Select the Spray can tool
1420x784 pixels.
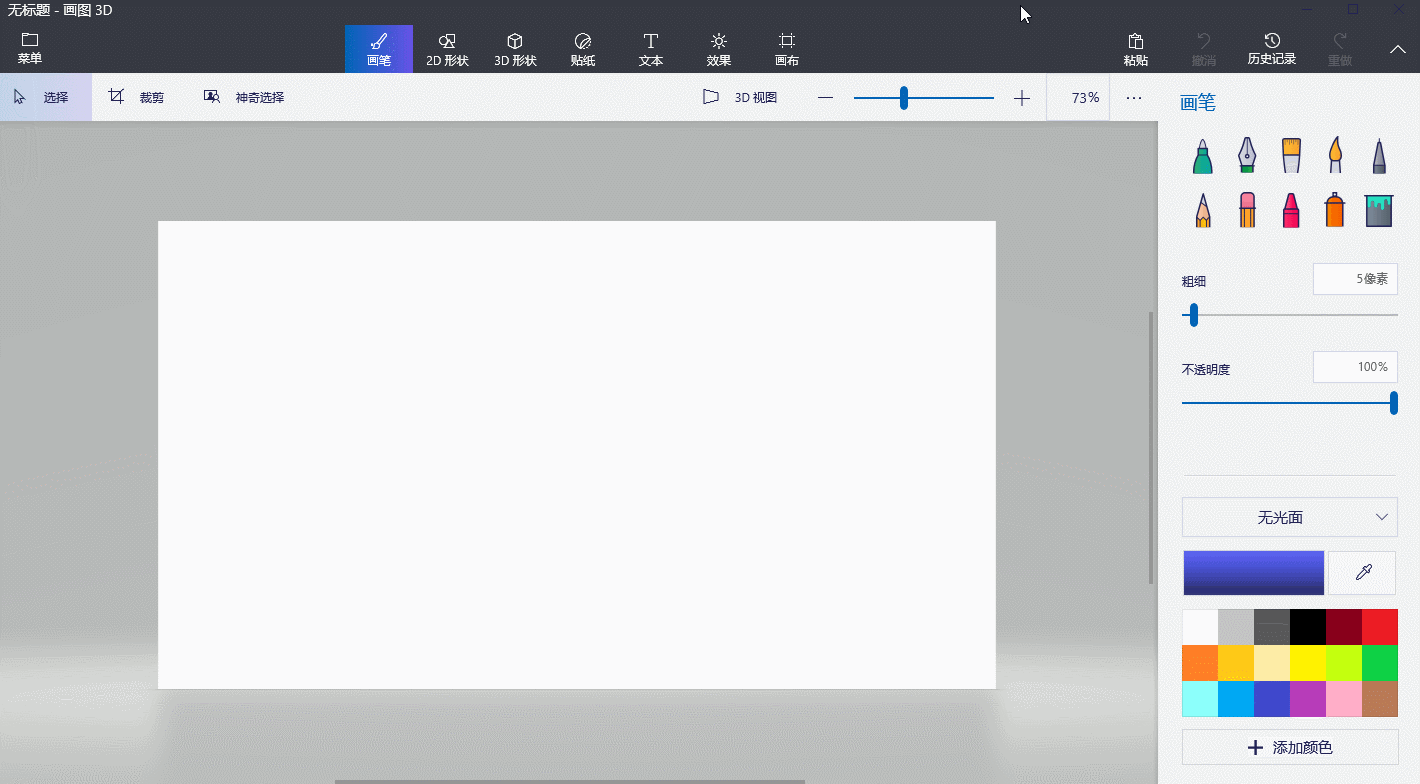1335,210
